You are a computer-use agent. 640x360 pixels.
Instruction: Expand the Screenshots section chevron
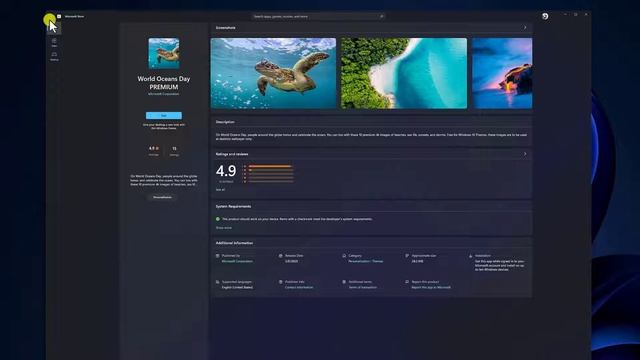(x=525, y=28)
